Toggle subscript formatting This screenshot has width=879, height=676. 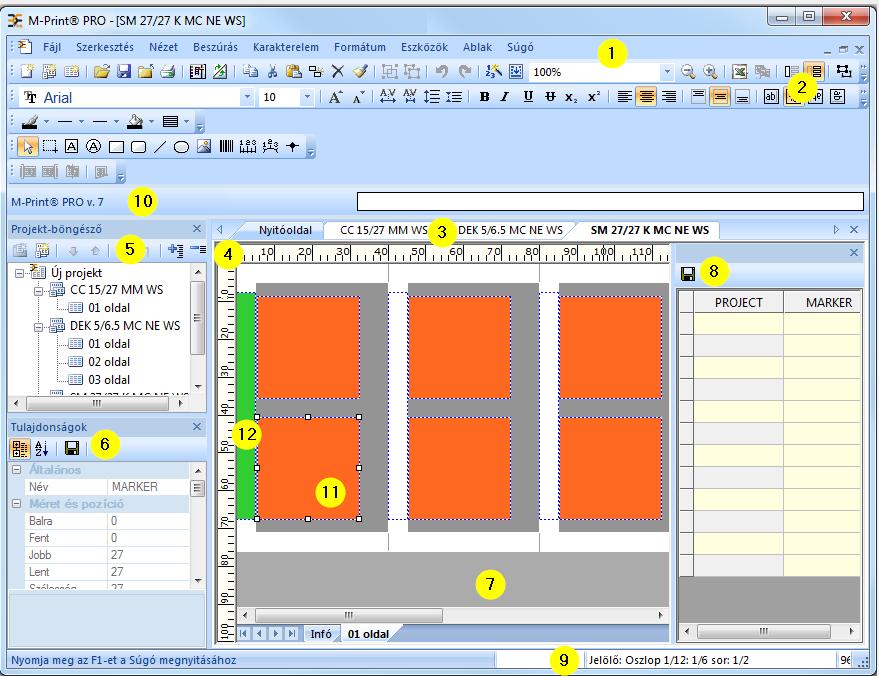(571, 97)
